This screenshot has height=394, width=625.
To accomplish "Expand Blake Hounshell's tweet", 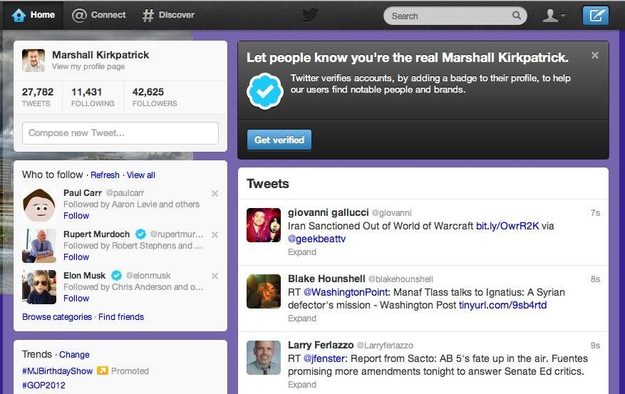I will coord(302,319).
